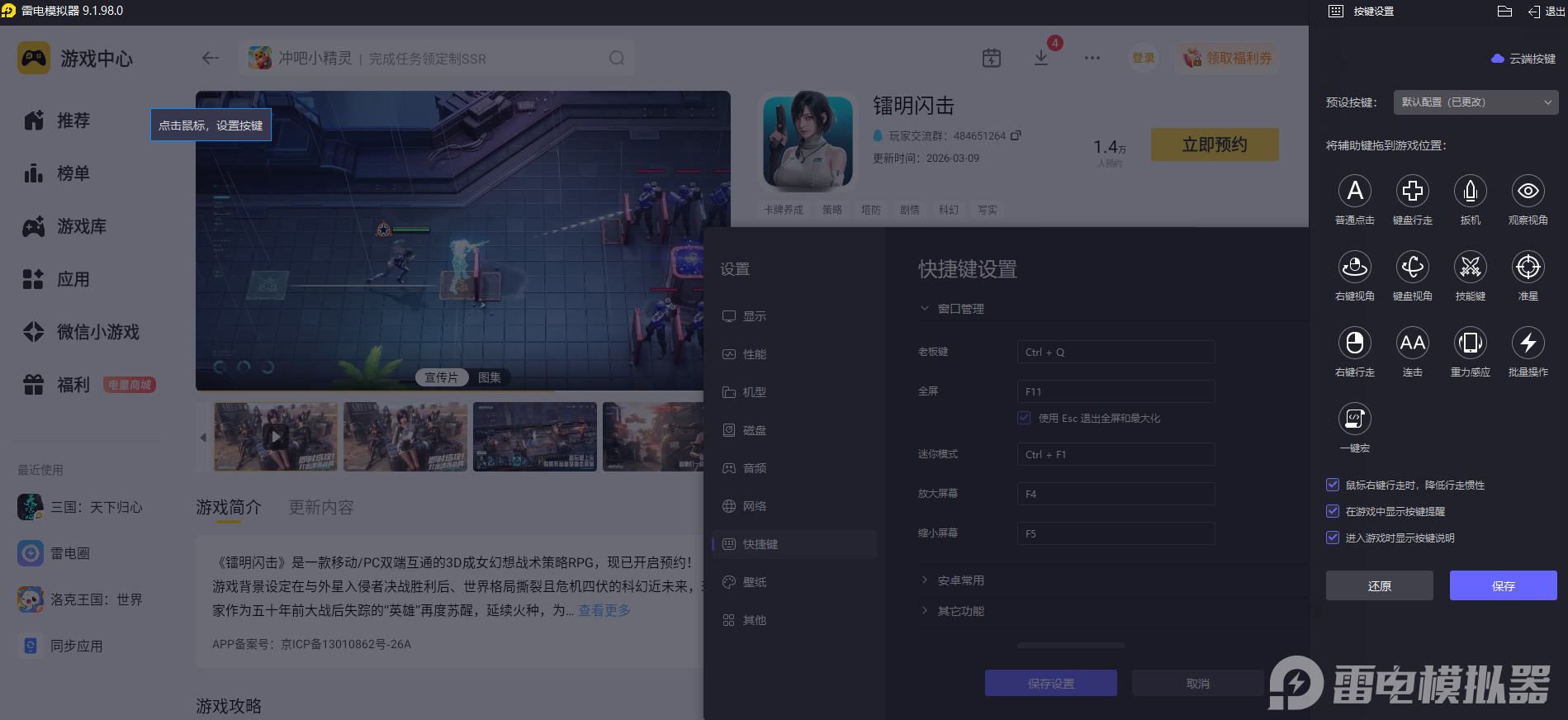Viewport: 1568px width, 720px height.
Task: Toggle 在游戏中显示按键提醒 checkbox
Action: coord(1333,511)
